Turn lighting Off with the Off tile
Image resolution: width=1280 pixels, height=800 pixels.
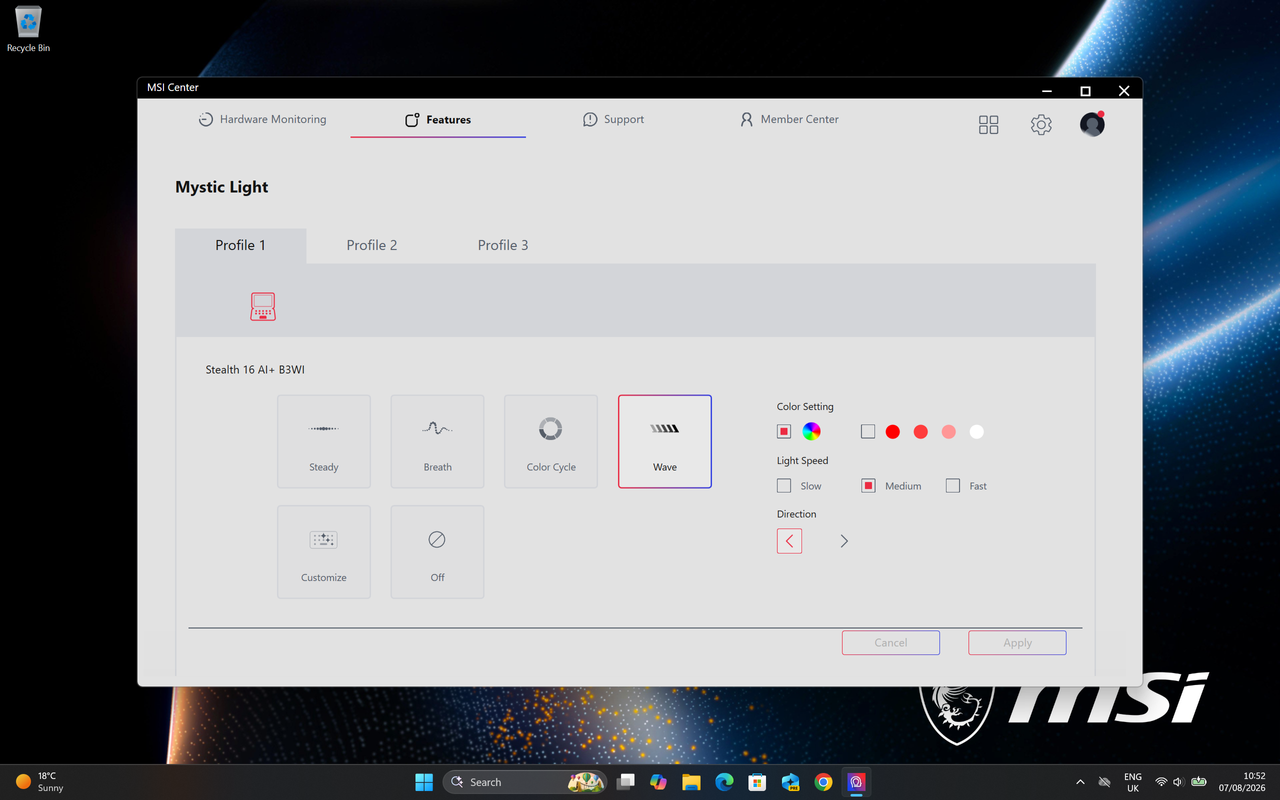click(x=437, y=552)
